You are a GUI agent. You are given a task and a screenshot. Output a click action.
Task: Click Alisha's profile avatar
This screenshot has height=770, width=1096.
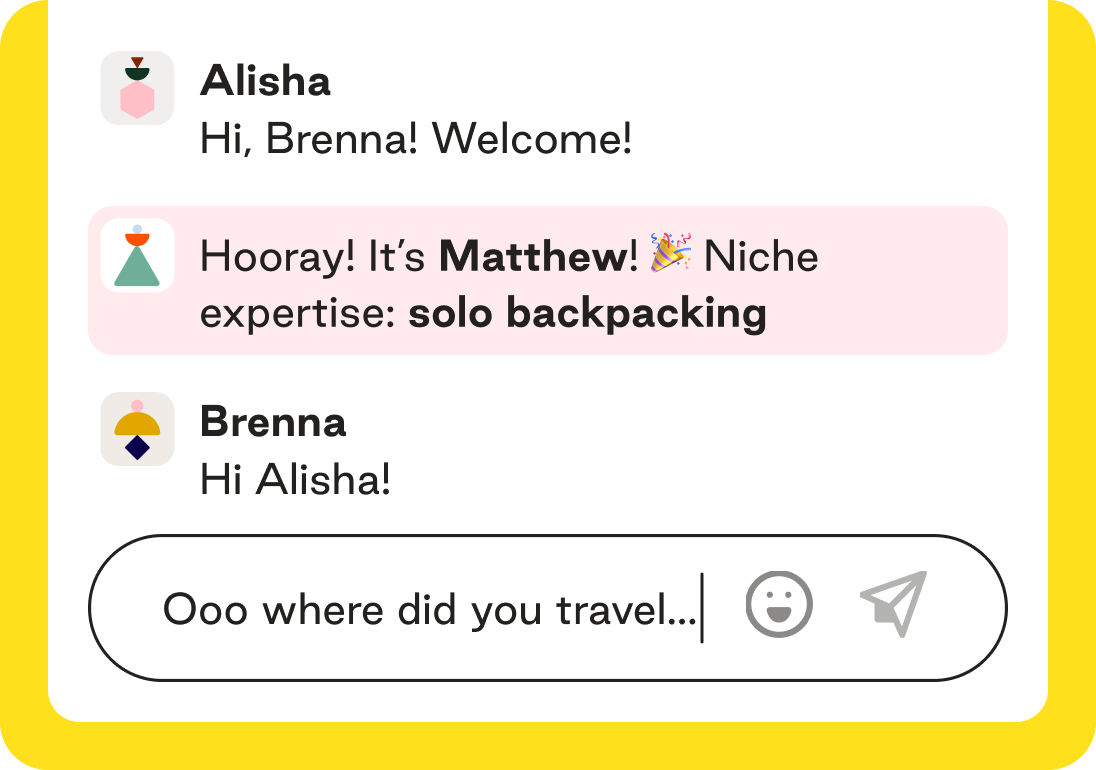[x=138, y=88]
